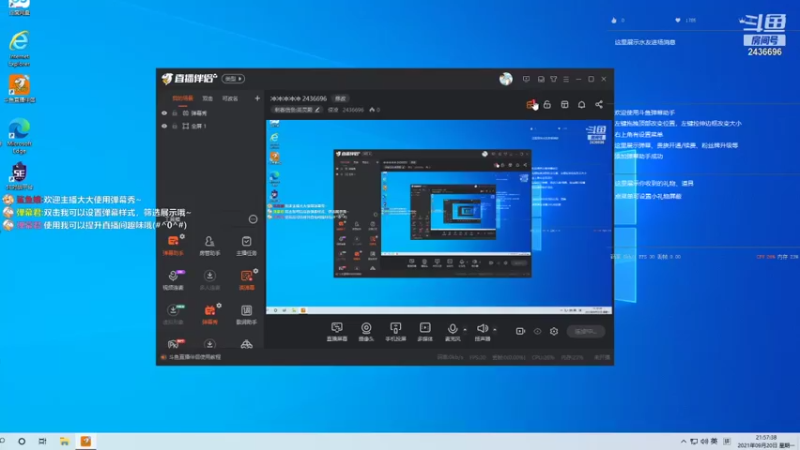Expand speaker options arrow

point(494,330)
